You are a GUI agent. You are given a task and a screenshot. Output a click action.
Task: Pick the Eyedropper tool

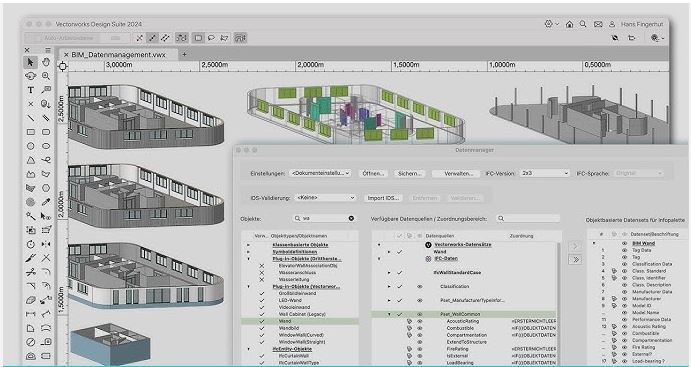46,202
